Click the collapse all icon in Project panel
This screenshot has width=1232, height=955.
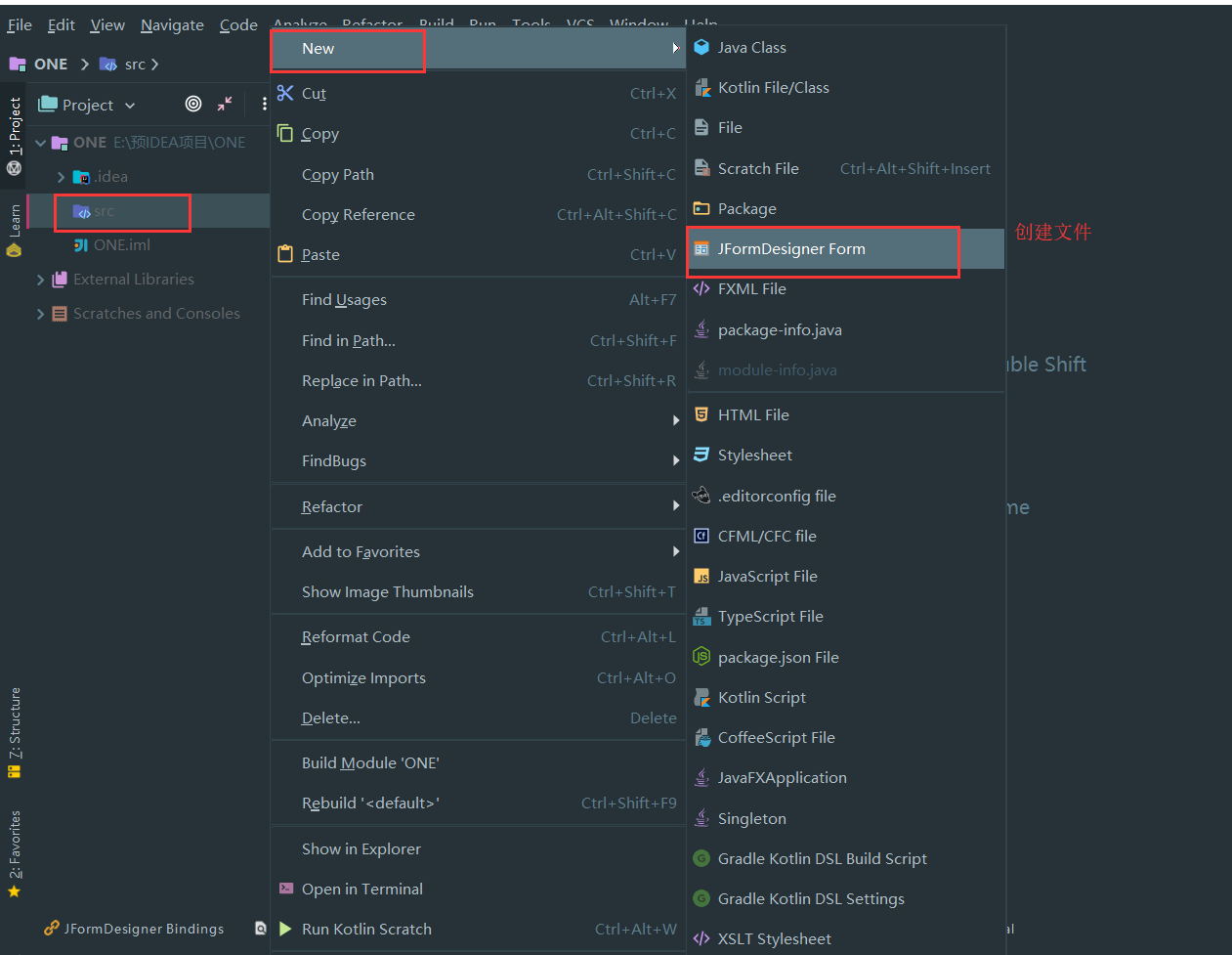click(225, 104)
